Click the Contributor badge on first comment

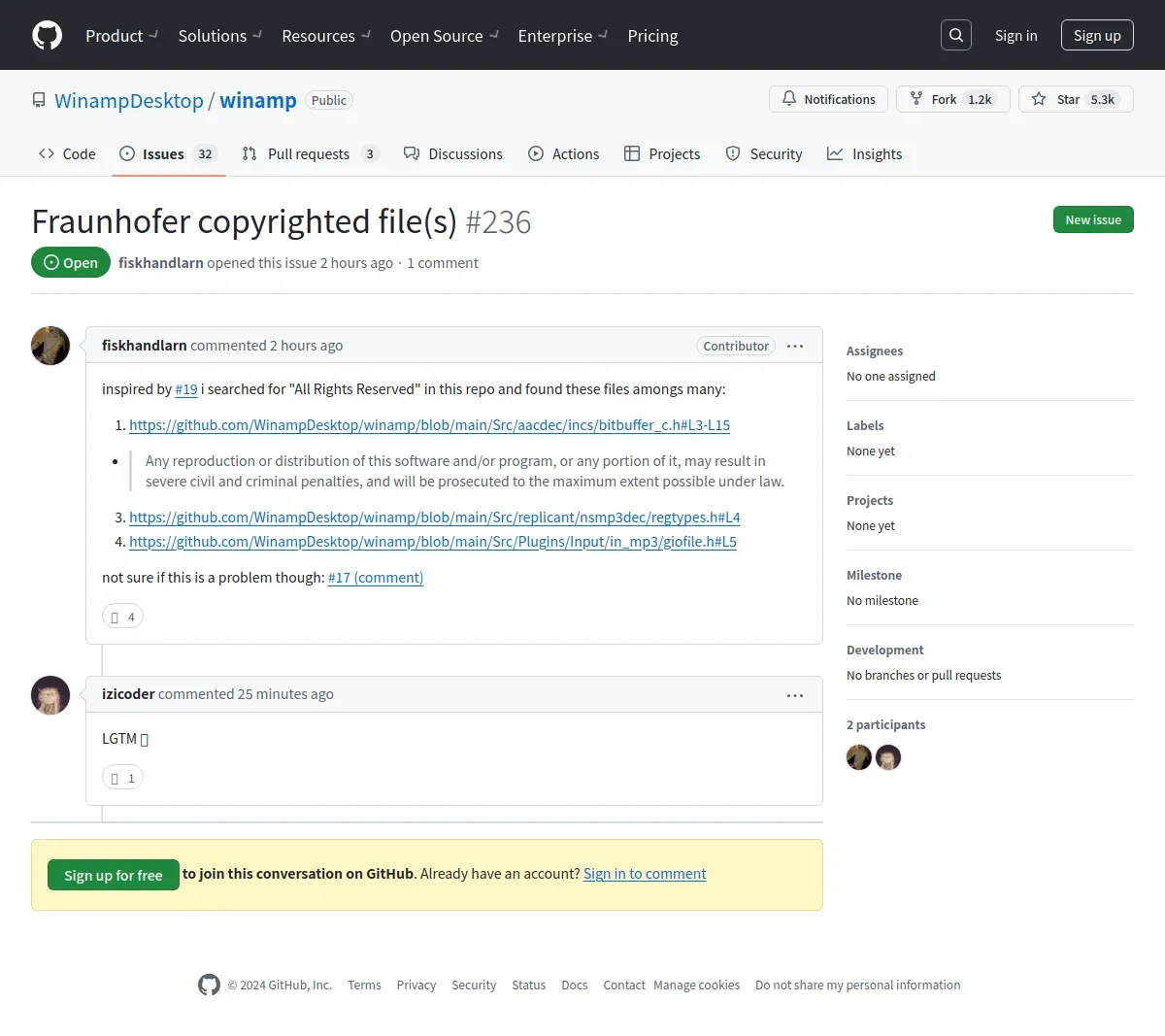[x=736, y=346]
